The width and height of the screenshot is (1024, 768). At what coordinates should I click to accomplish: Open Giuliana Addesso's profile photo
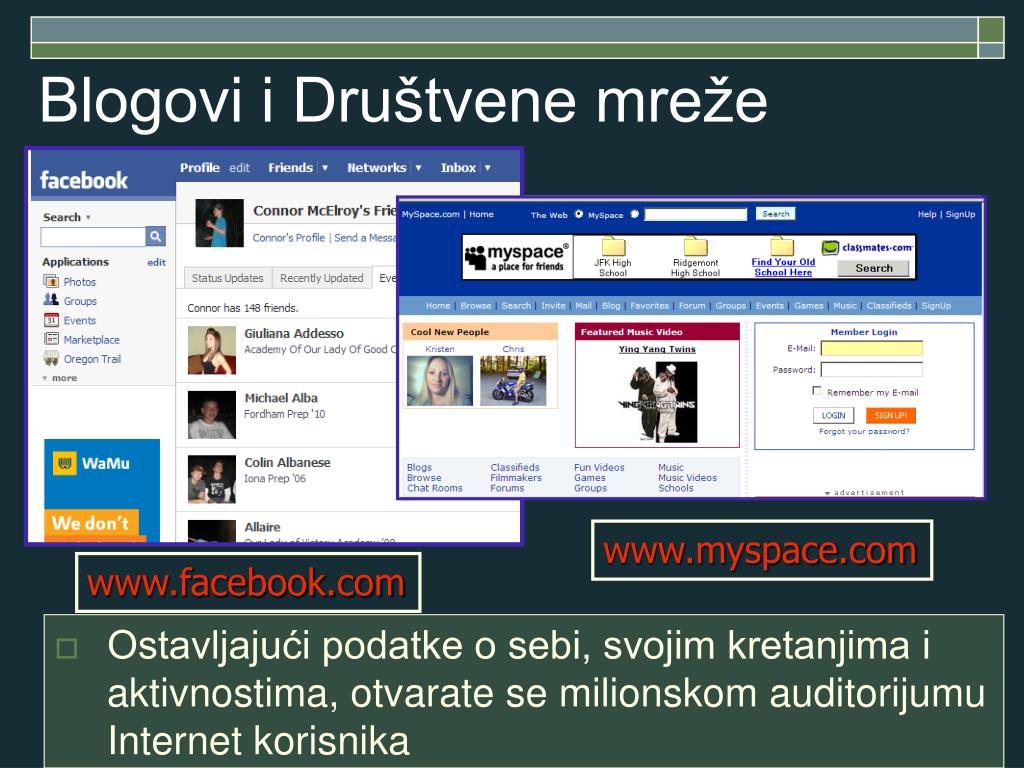pos(212,350)
